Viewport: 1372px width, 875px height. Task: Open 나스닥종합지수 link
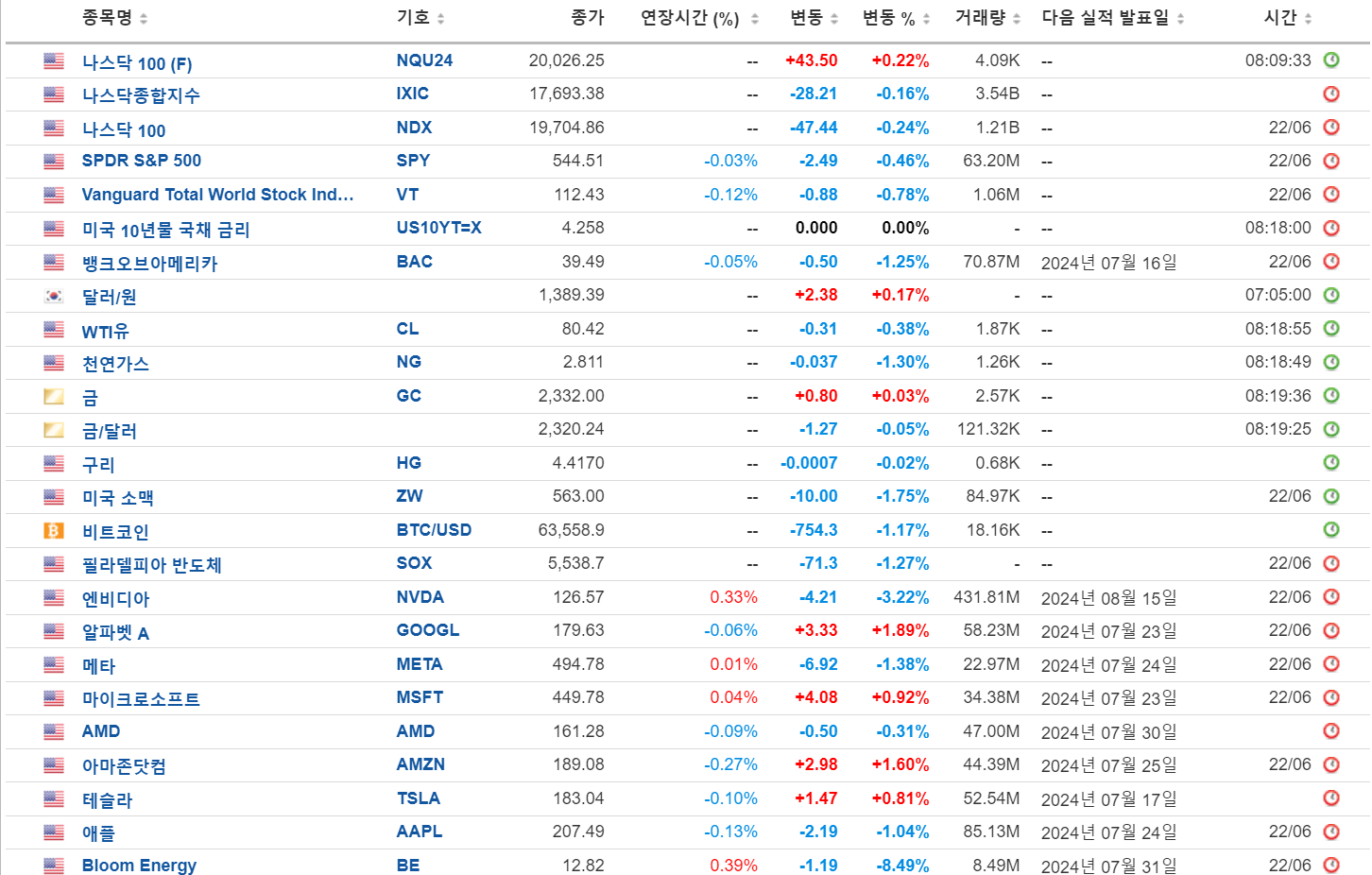(x=141, y=95)
